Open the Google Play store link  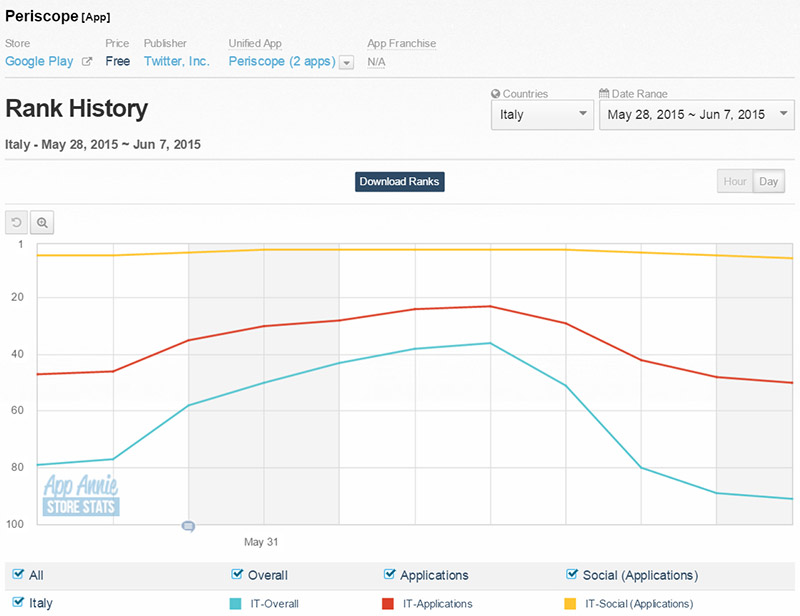[39, 62]
